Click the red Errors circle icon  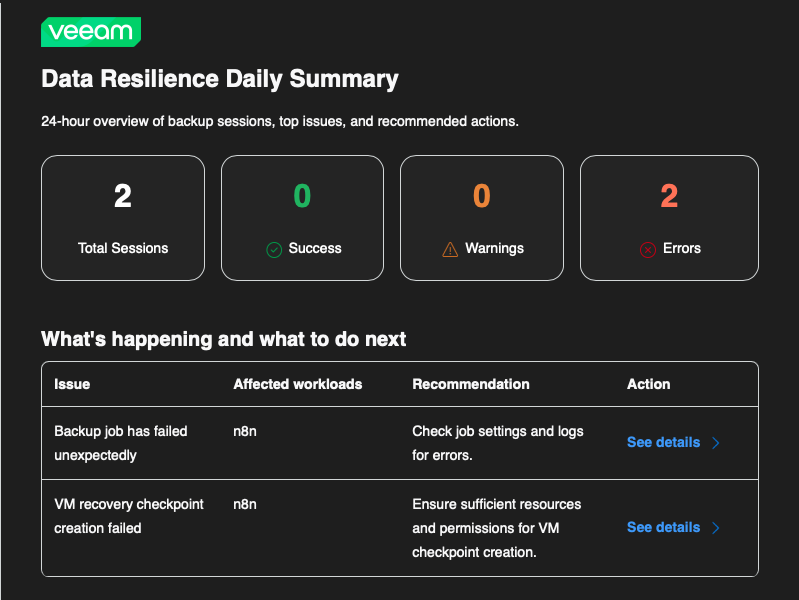click(x=647, y=249)
